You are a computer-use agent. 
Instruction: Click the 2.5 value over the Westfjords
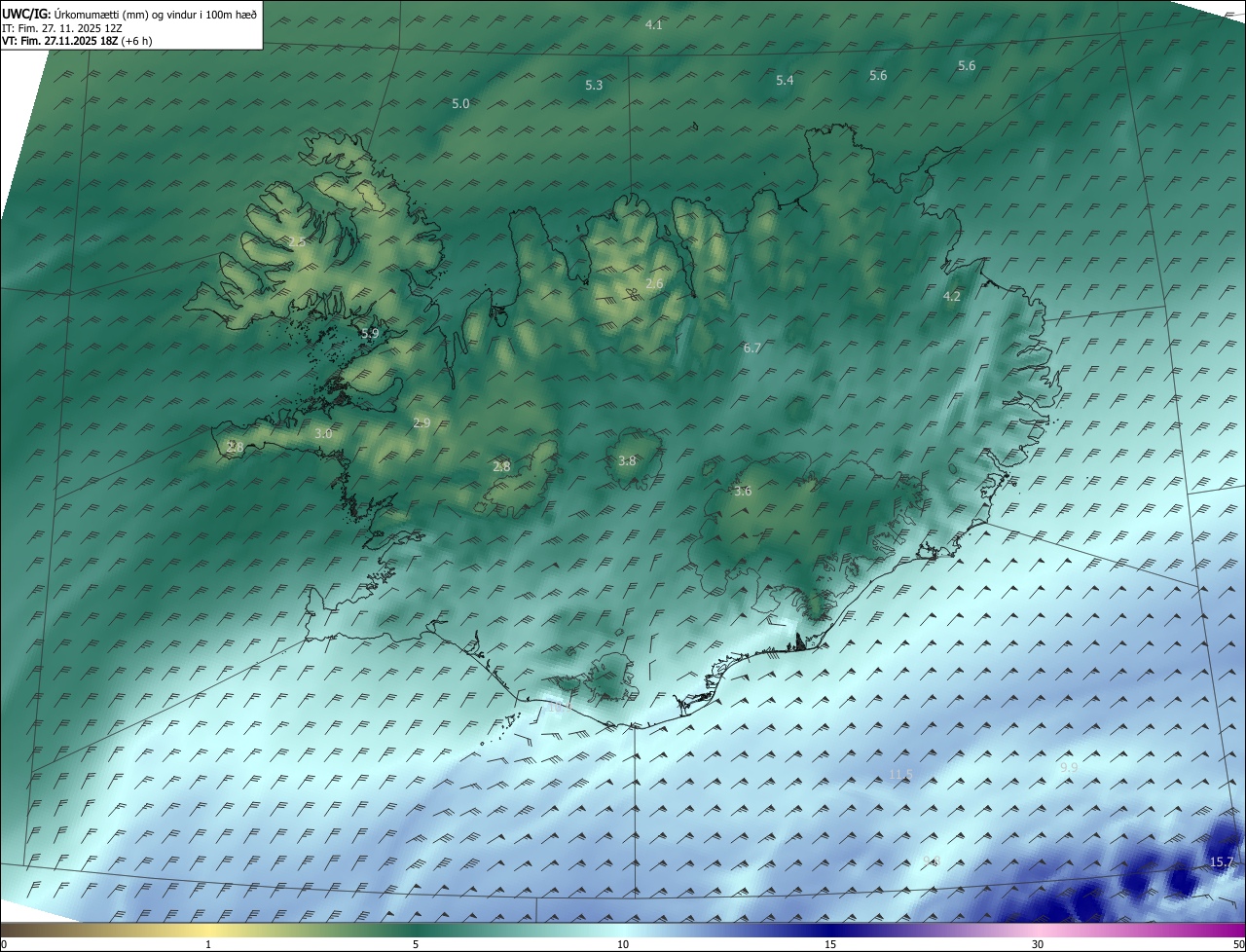[x=297, y=241]
